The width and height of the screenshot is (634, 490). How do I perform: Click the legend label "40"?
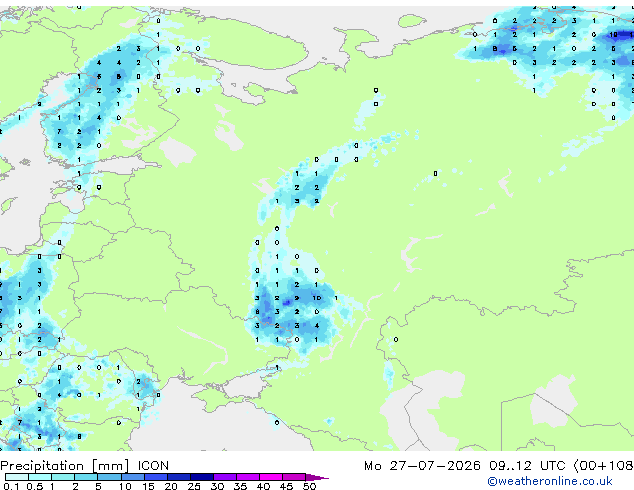pos(263,486)
